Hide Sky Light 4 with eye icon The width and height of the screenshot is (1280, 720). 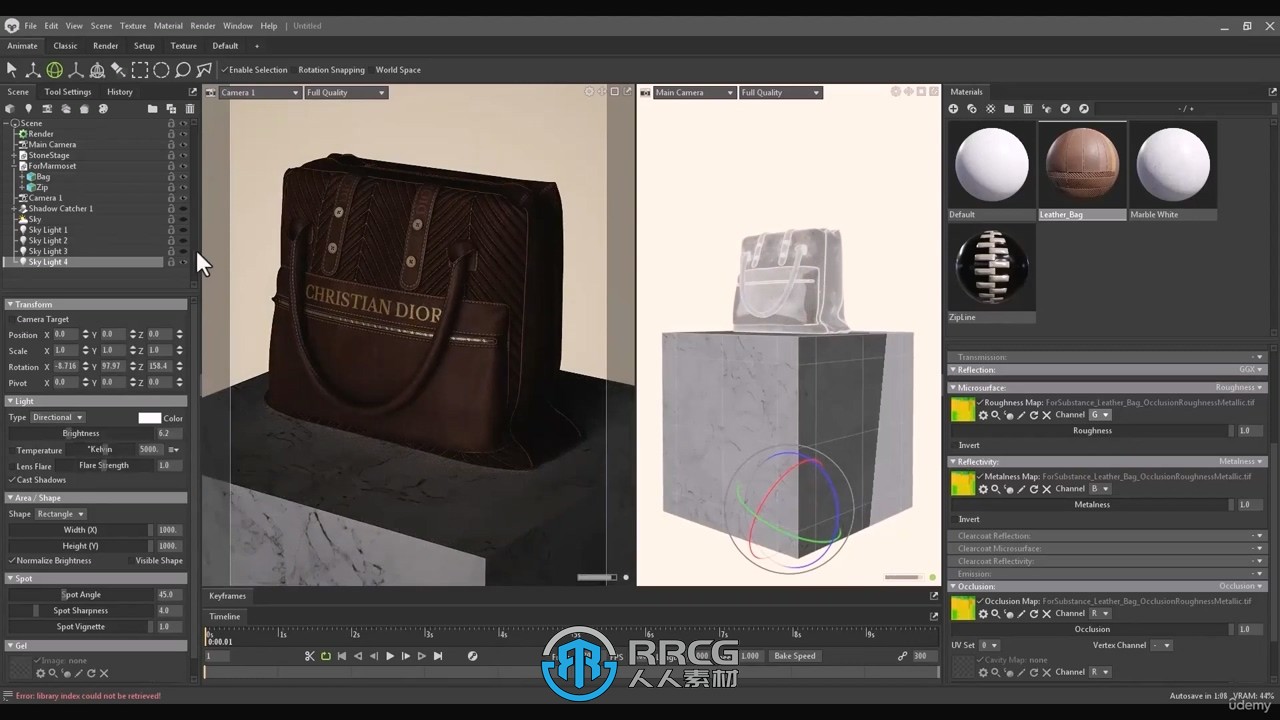click(x=183, y=262)
